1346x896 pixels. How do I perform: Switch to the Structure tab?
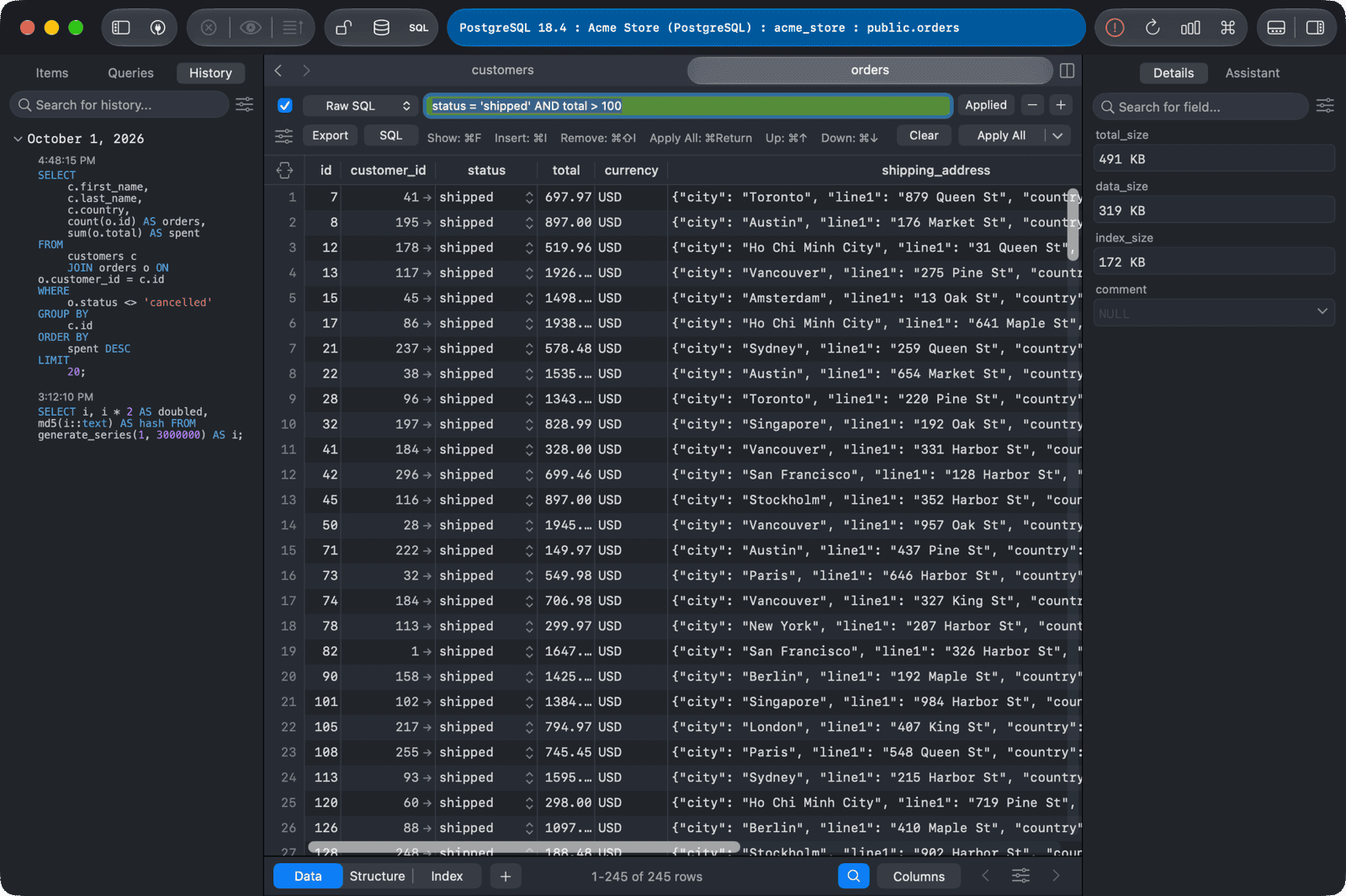click(377, 876)
